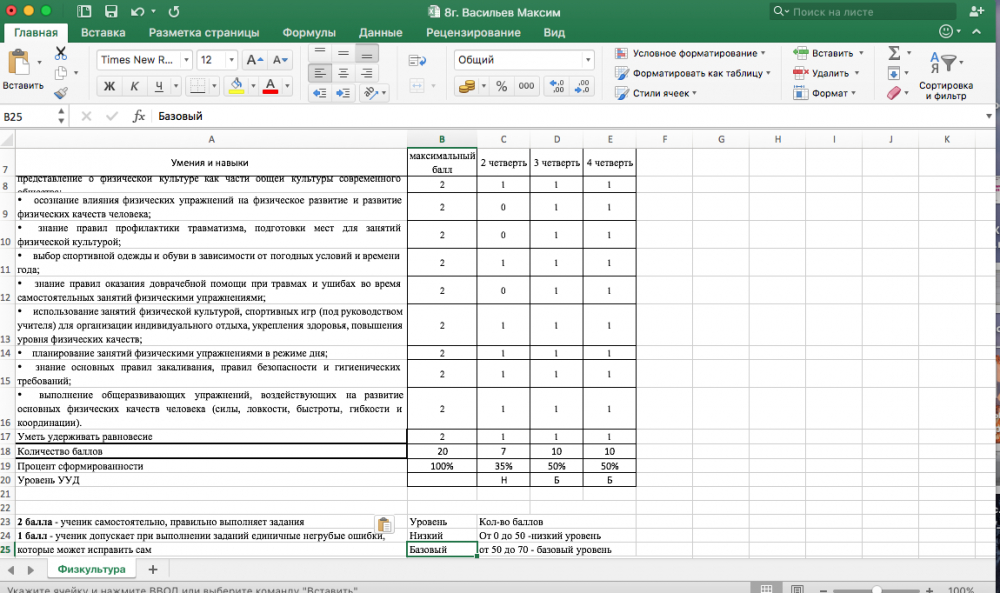Open the font size 12 dropdown
Screen dimensions: 1000x593
[x=231, y=60]
